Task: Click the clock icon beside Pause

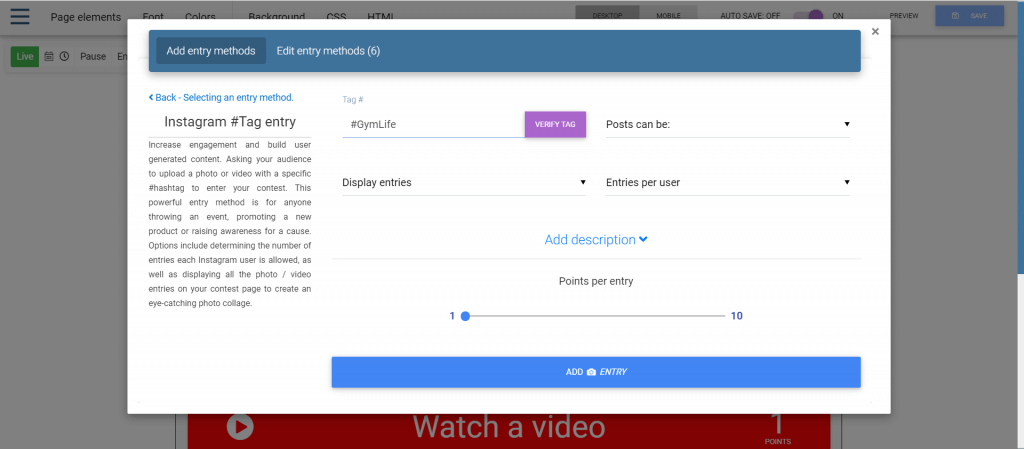Action: [x=64, y=57]
